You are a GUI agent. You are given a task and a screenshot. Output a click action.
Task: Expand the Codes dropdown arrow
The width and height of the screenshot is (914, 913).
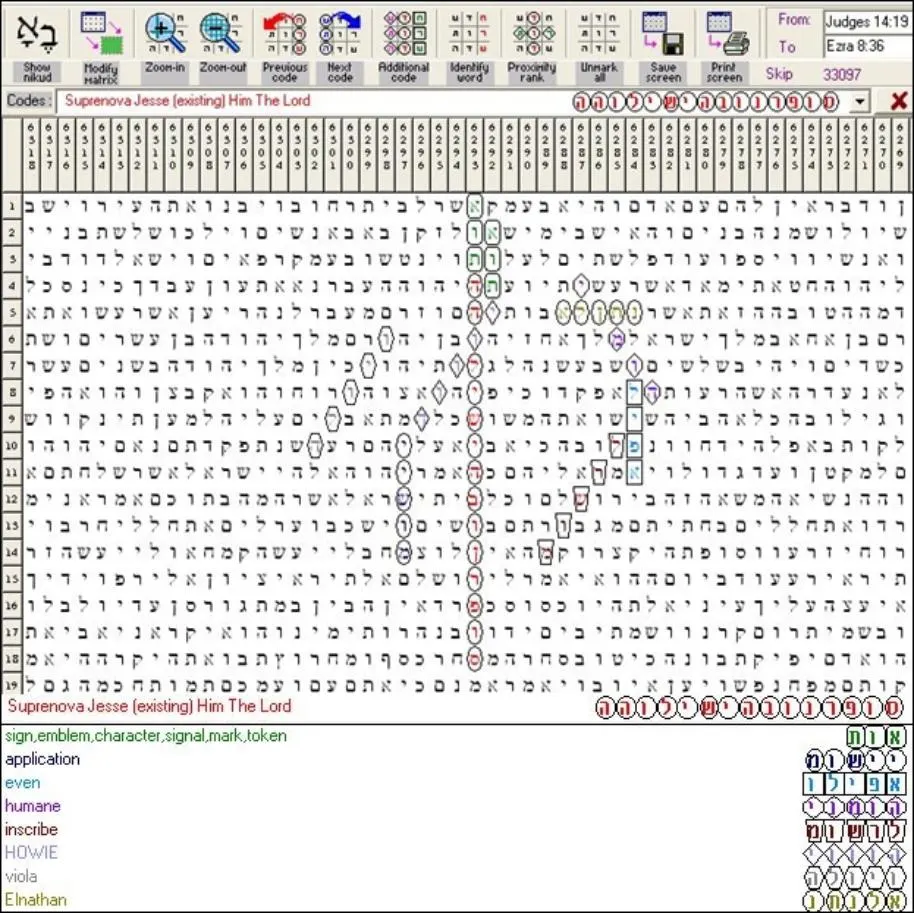click(860, 101)
